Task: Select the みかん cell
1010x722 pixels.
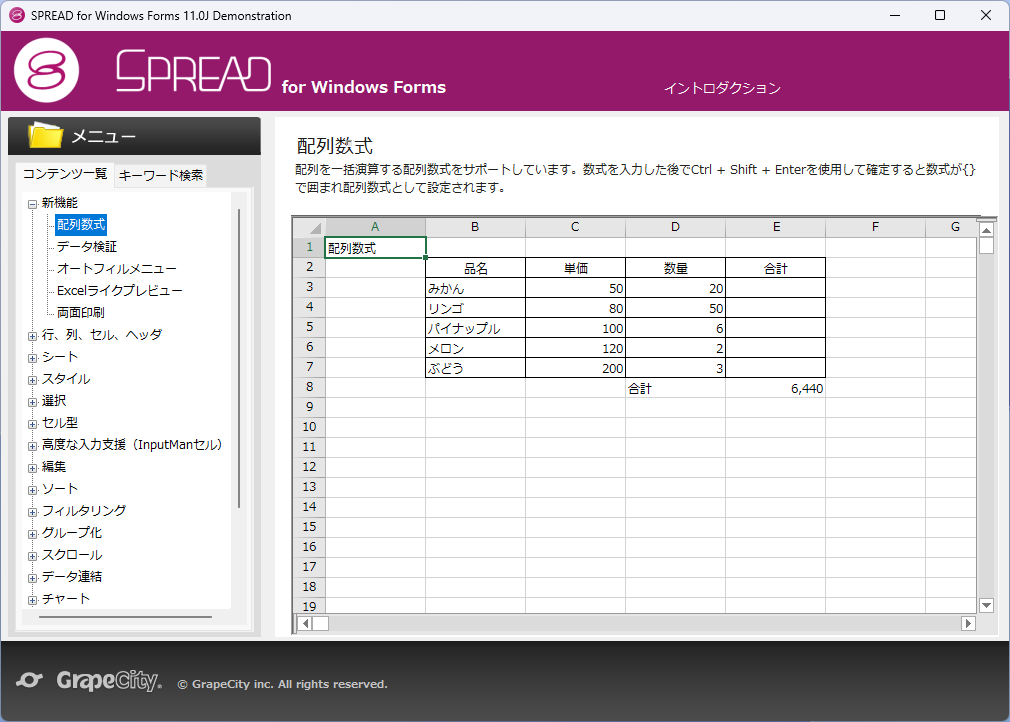Action: pyautogui.click(x=475, y=288)
